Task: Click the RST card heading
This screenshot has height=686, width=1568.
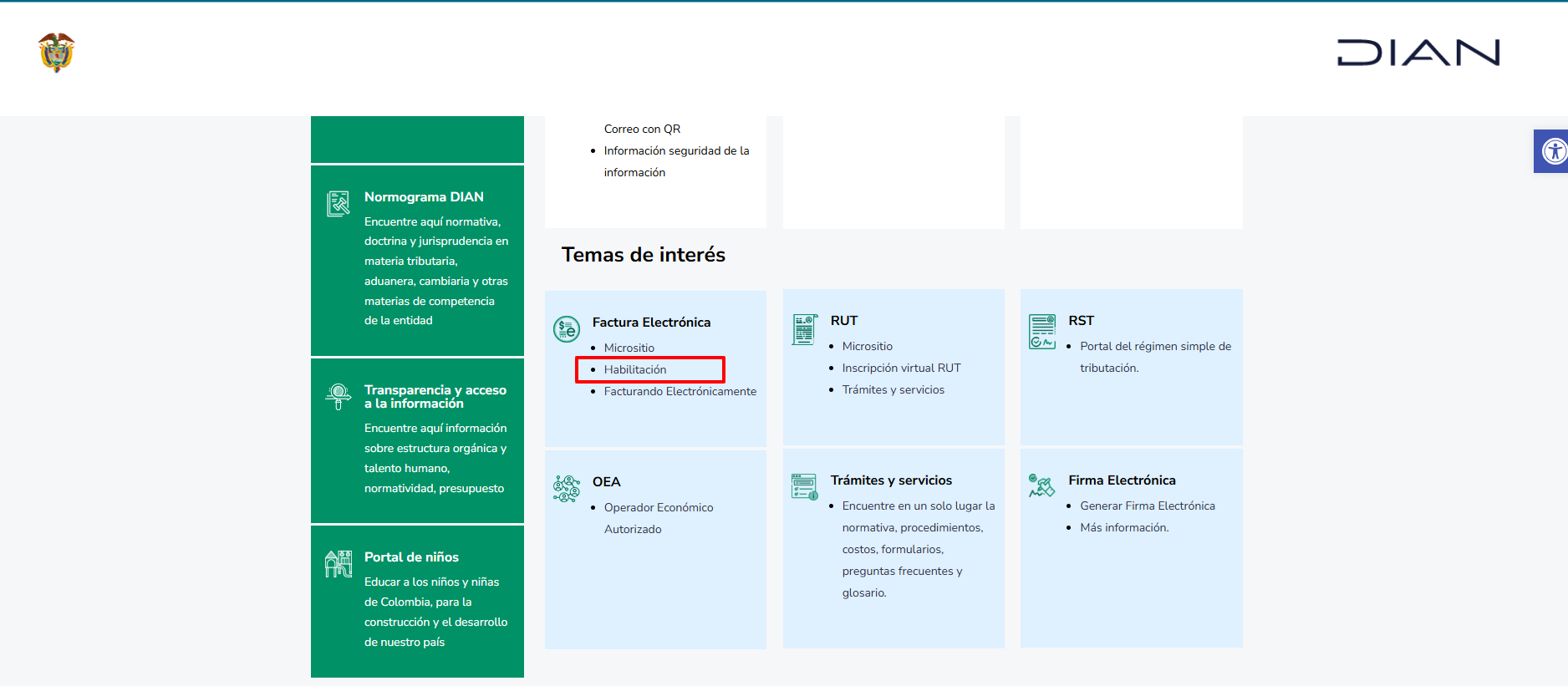Action: [x=1081, y=321]
